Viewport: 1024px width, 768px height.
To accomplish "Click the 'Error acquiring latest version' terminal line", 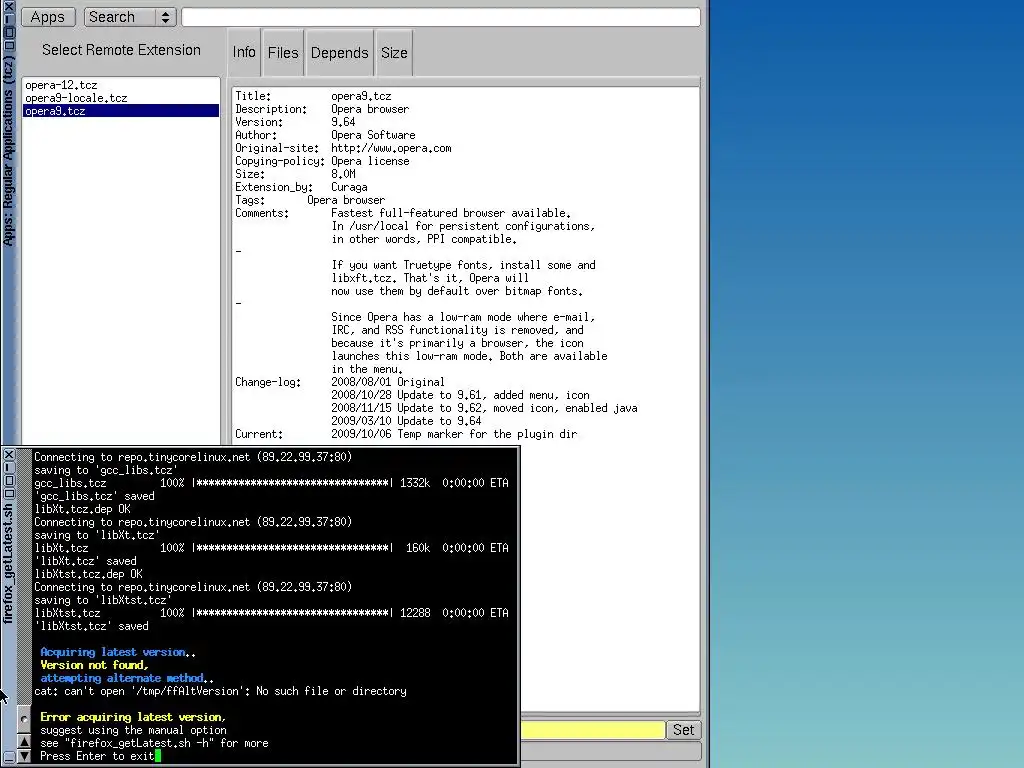I will (133, 717).
